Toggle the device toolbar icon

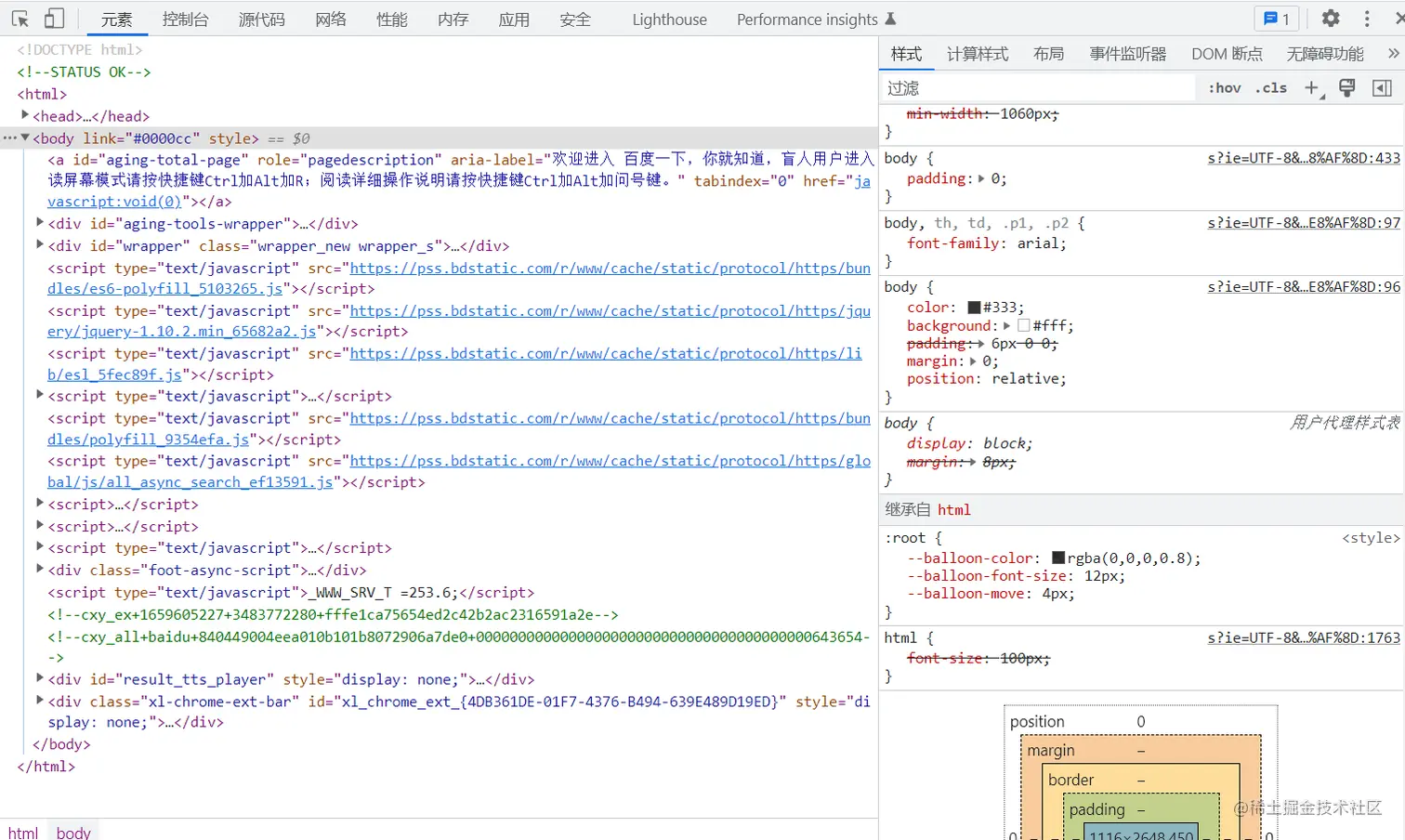tap(55, 19)
